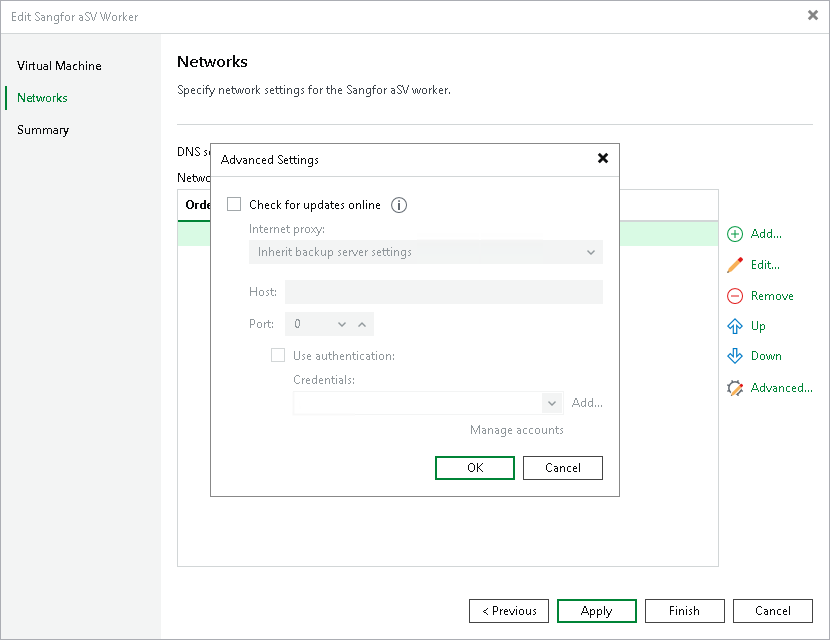Click the Host input field
Screen dimensions: 830x640
pos(444,292)
